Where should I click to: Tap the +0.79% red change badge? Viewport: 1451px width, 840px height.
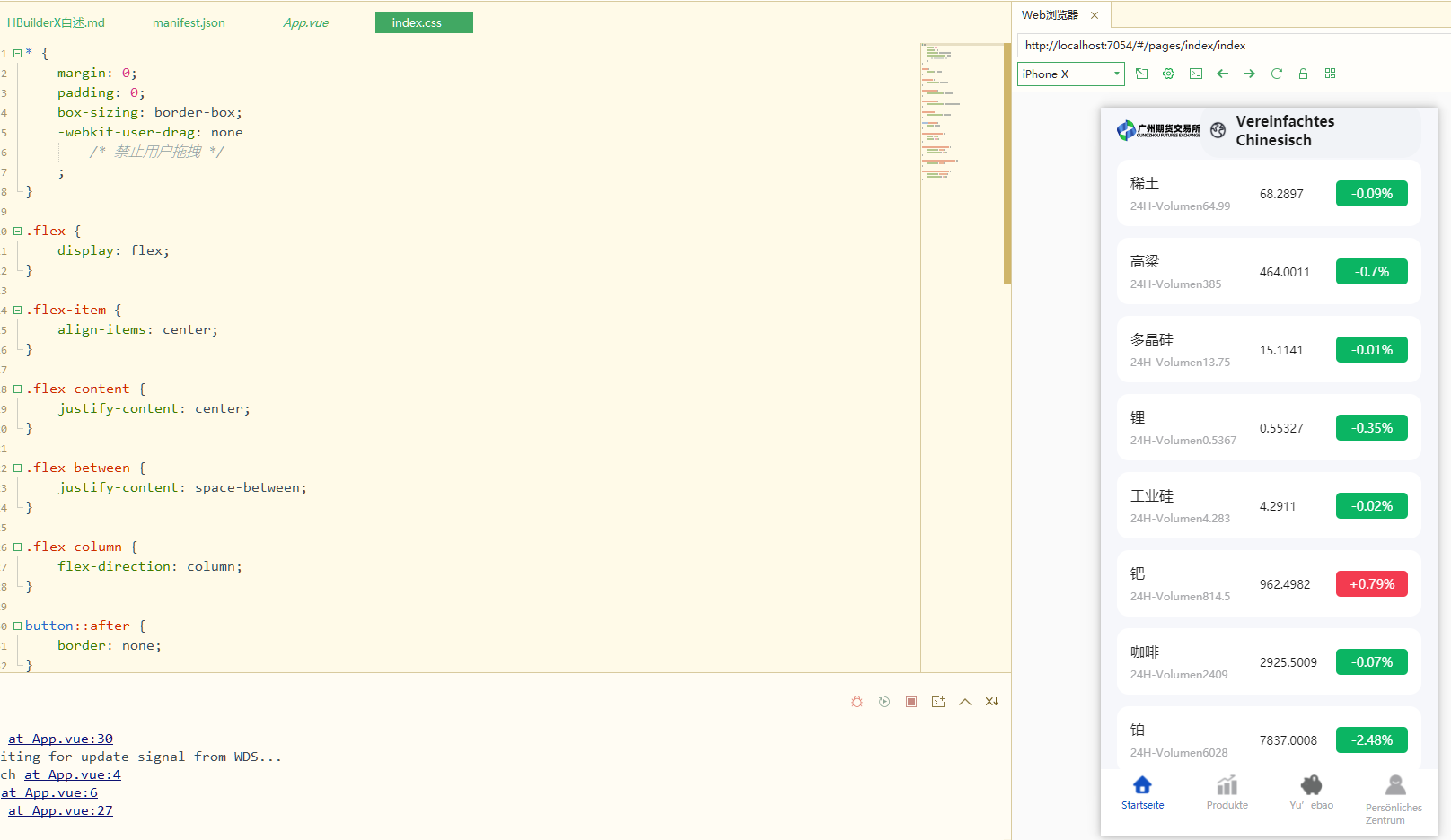pos(1371,584)
